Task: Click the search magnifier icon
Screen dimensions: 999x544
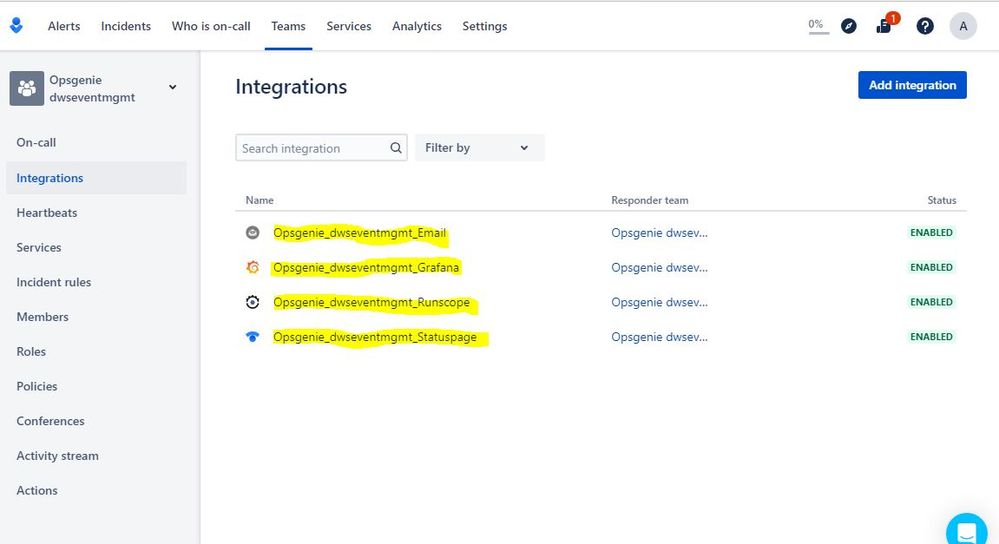Action: (x=396, y=148)
